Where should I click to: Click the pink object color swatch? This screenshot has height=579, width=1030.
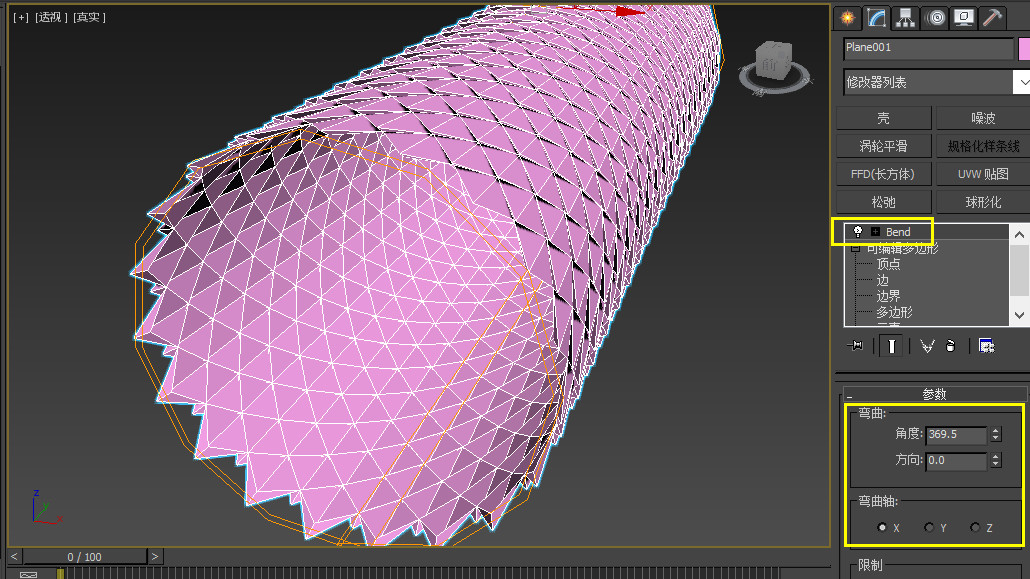click(1024, 49)
